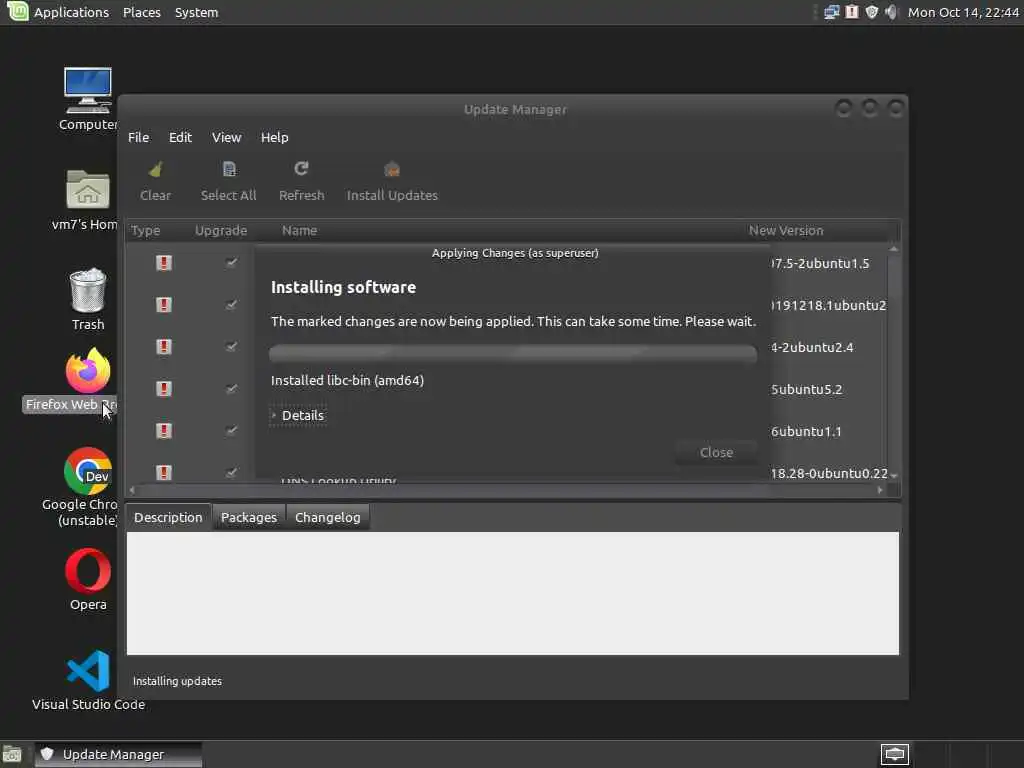This screenshot has width=1024, height=768.
Task: Click security update icon for 18.28-0ubuntu0.22 row
Action: (x=163, y=472)
